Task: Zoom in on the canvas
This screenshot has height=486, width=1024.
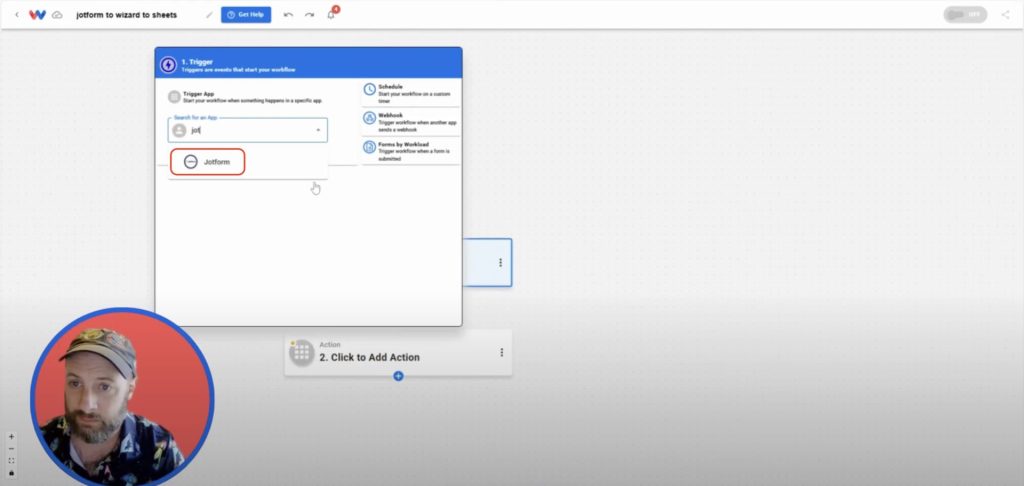Action: coord(11,436)
